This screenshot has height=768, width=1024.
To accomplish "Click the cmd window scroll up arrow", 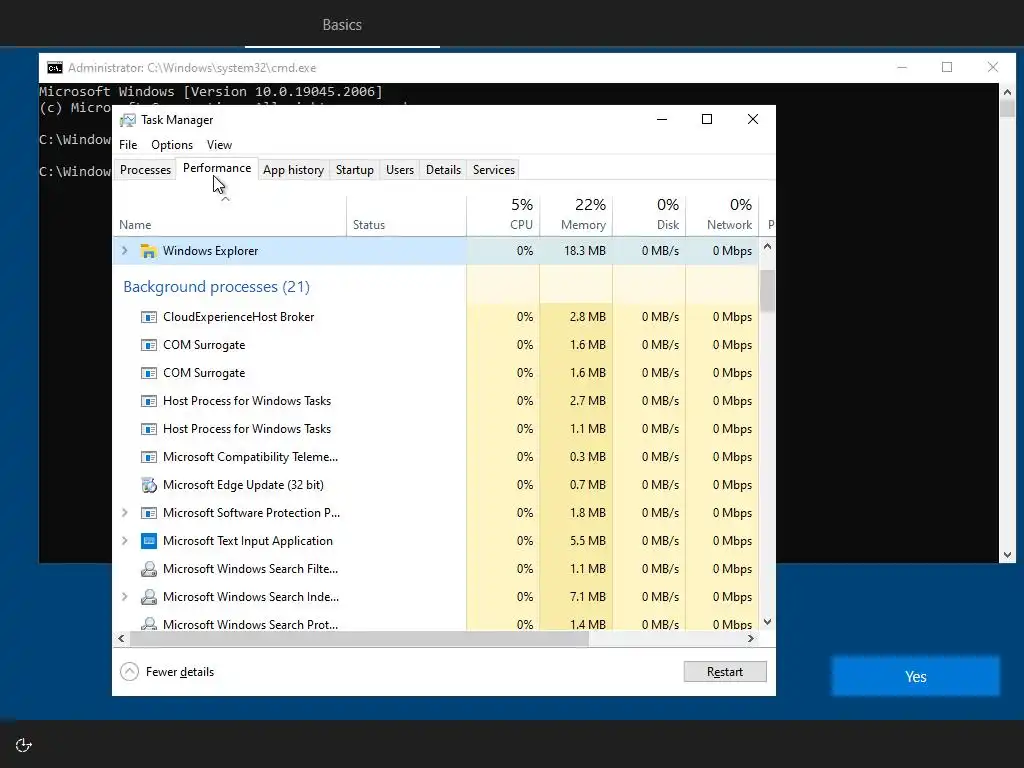I will point(1007,92).
